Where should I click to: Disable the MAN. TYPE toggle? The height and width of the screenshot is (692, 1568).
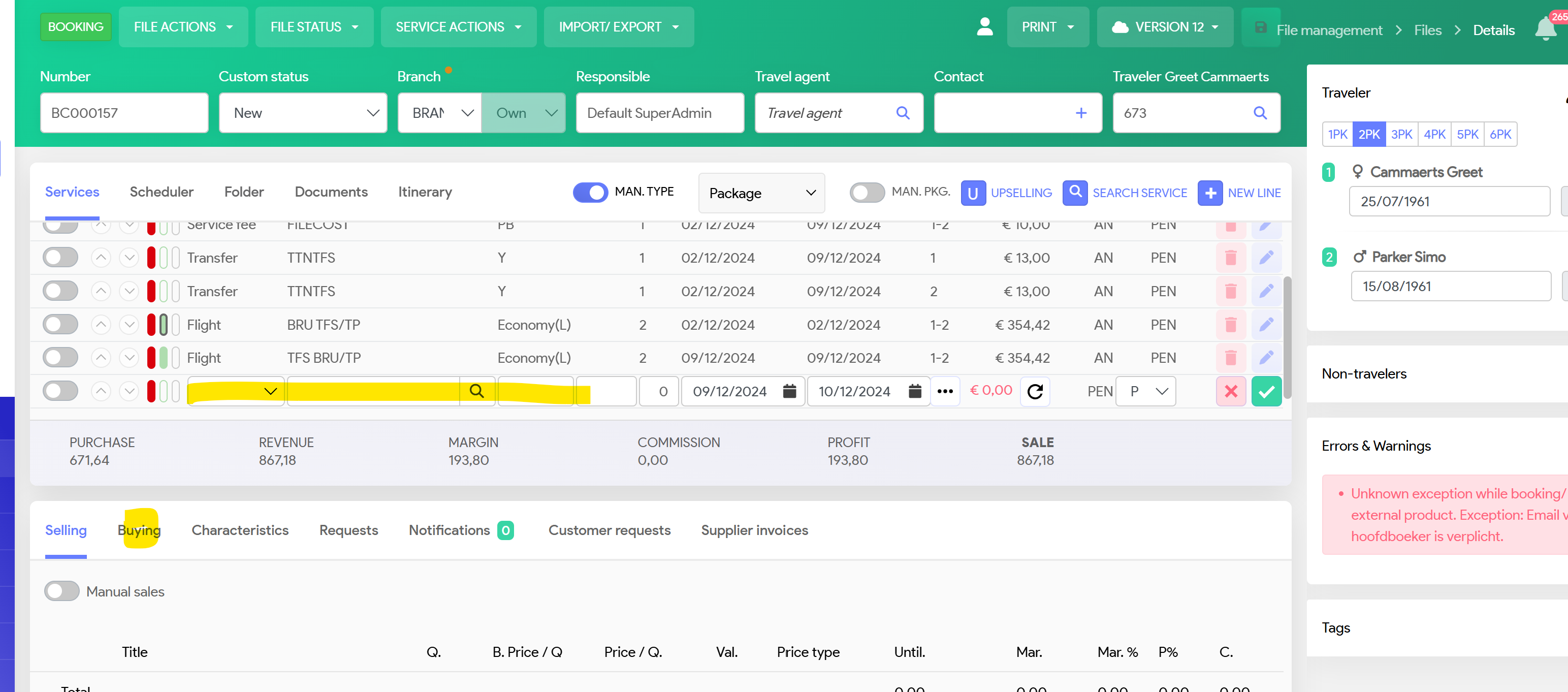coord(590,193)
